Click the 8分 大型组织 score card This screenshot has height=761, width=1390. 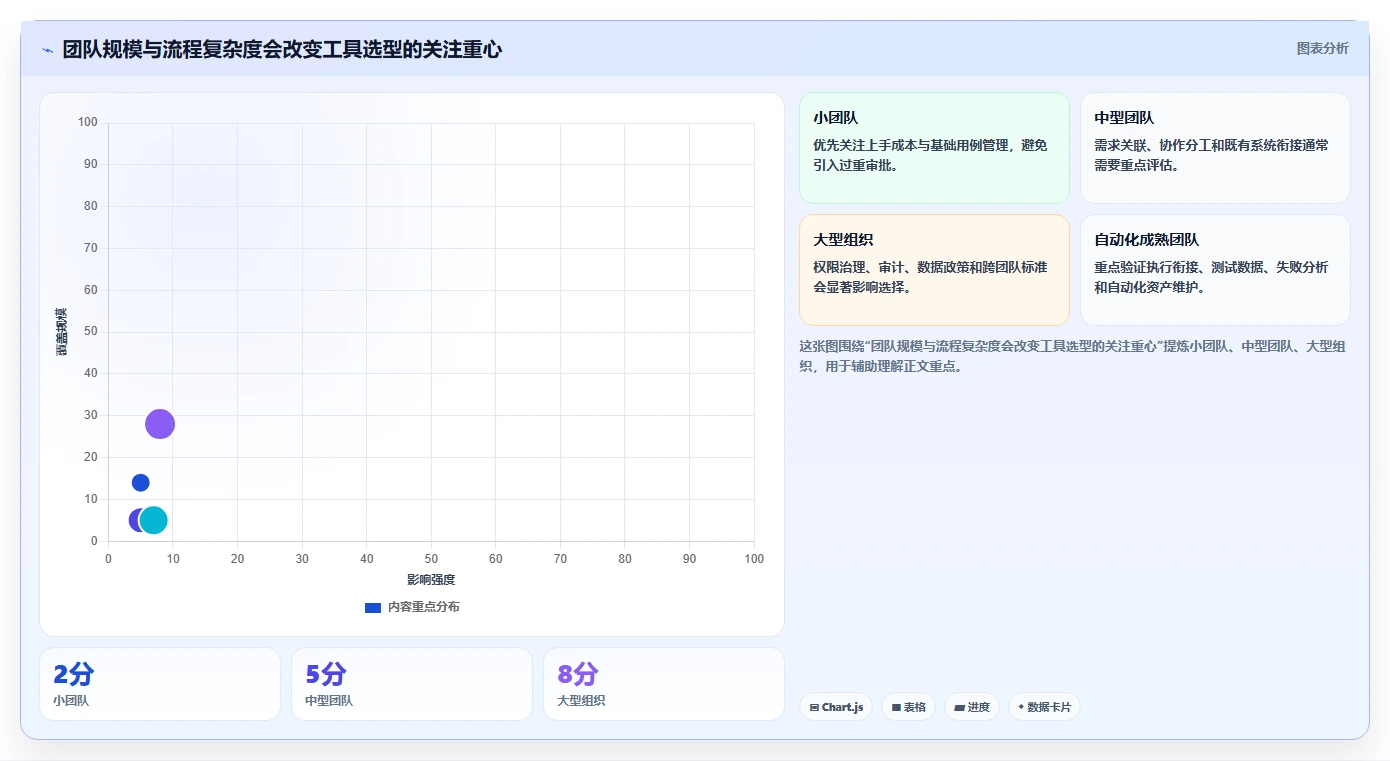click(664, 684)
